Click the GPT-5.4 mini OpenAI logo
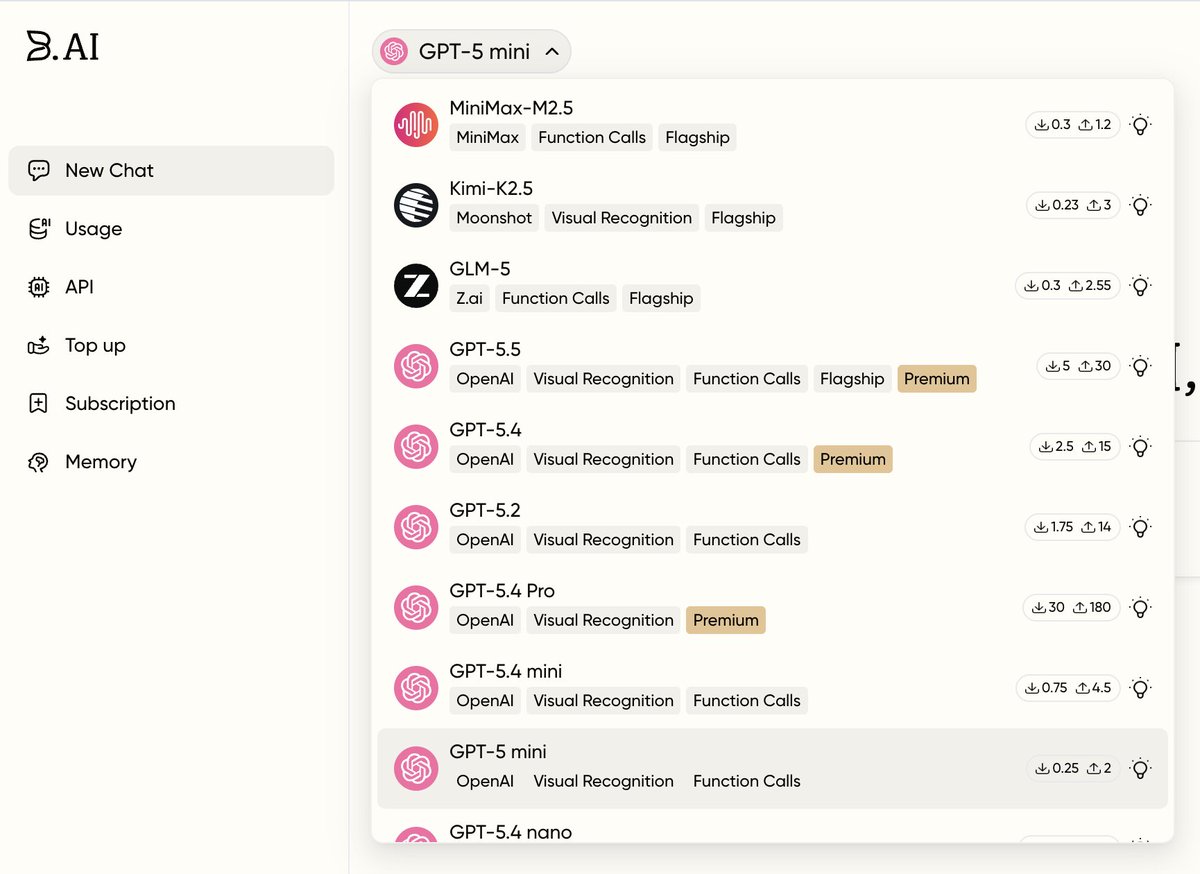Screen dimensions: 1200x874 tap(416, 688)
